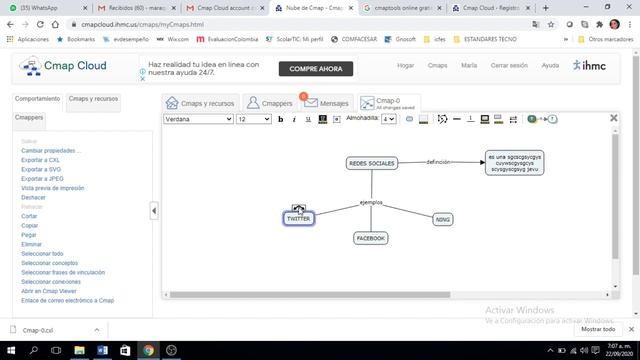Click Eliminar in sidebar
The height and width of the screenshot is (360, 640).
tap(31, 244)
